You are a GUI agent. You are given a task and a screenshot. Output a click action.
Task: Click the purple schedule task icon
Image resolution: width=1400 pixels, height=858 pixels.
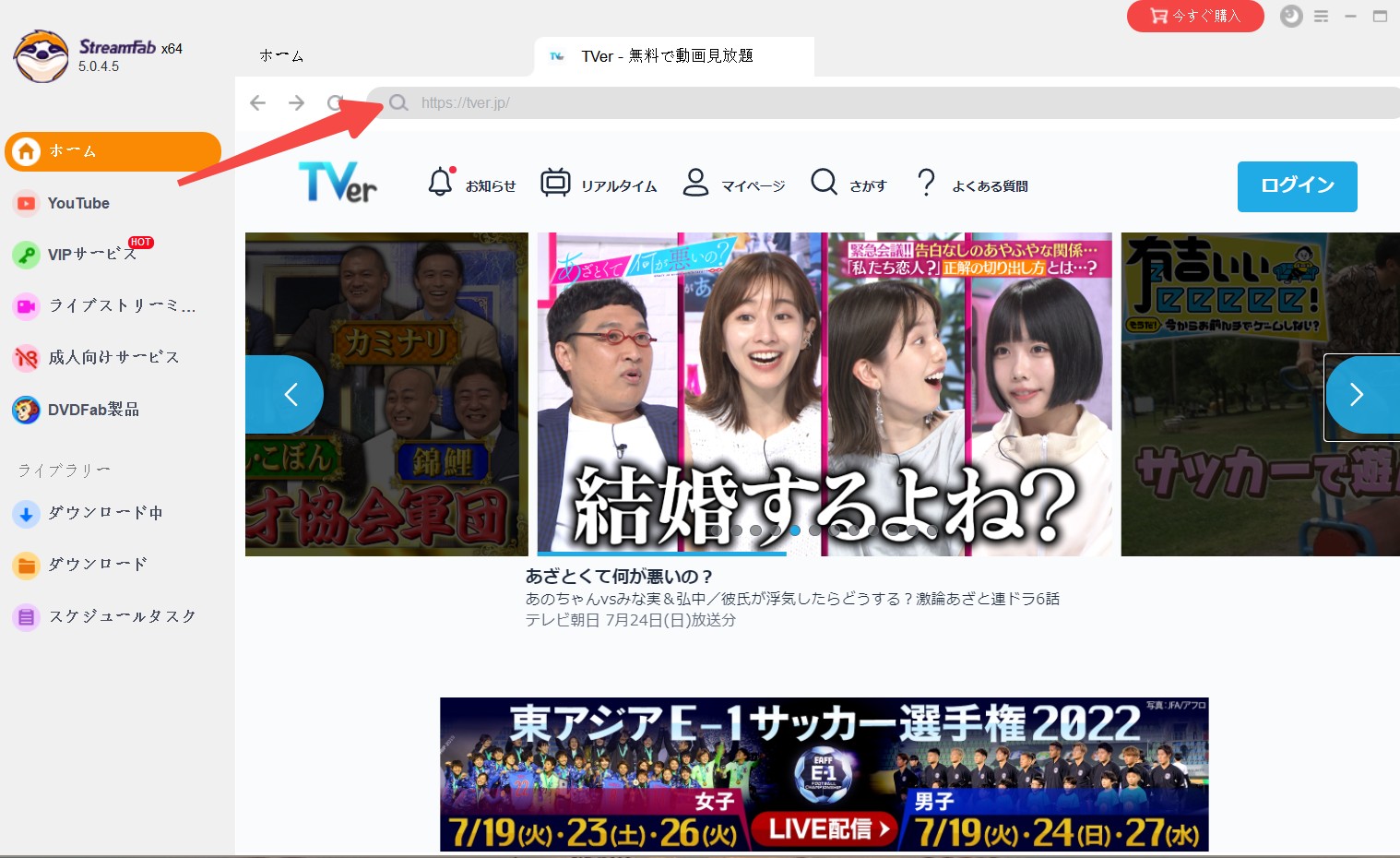pyautogui.click(x=26, y=617)
